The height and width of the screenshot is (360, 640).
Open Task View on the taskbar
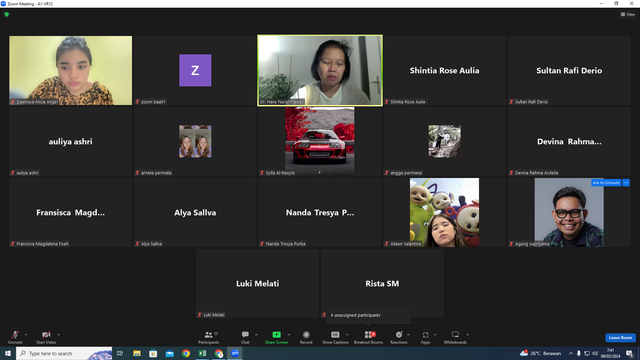coord(120,353)
